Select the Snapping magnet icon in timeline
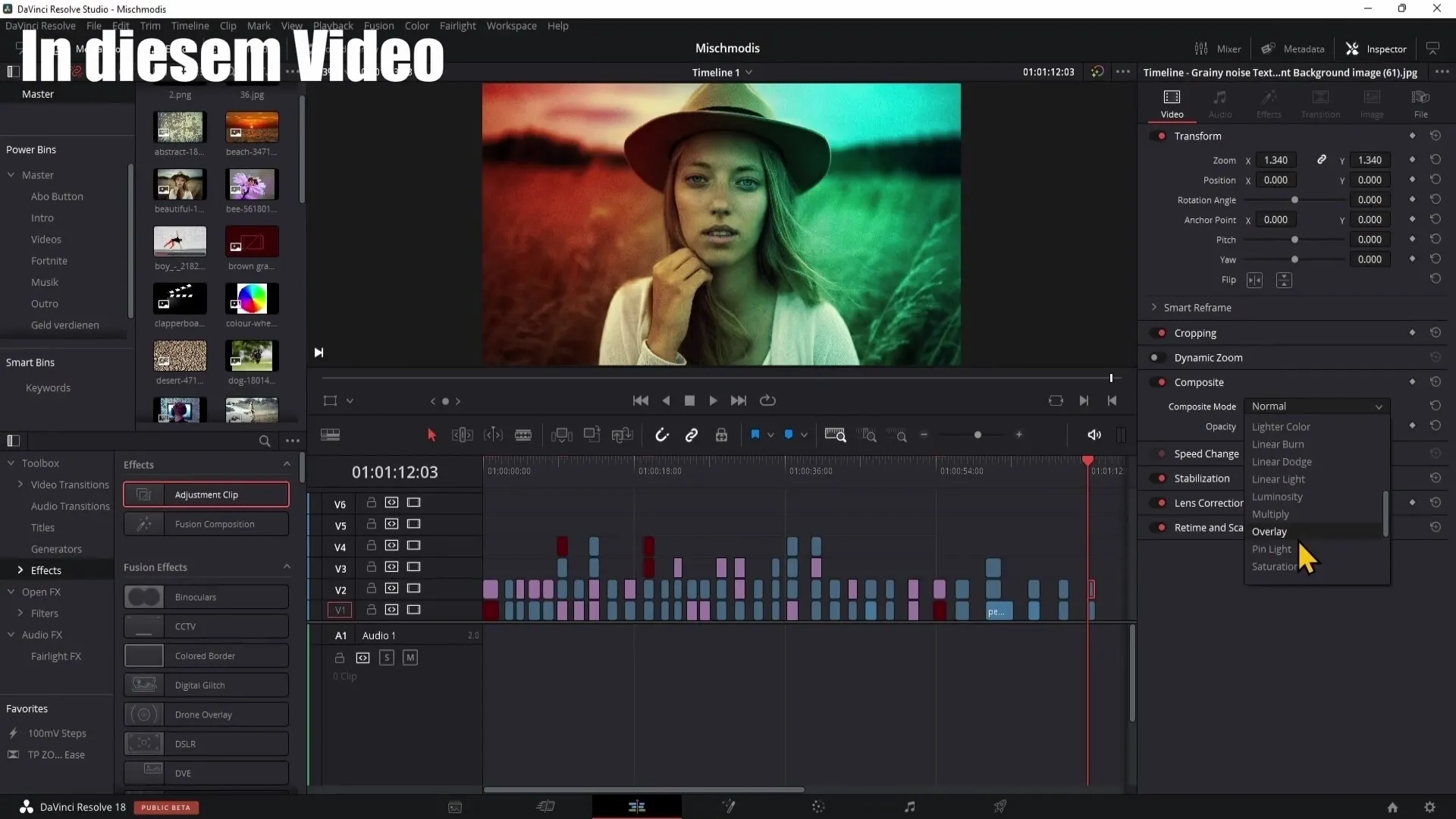 660,435
